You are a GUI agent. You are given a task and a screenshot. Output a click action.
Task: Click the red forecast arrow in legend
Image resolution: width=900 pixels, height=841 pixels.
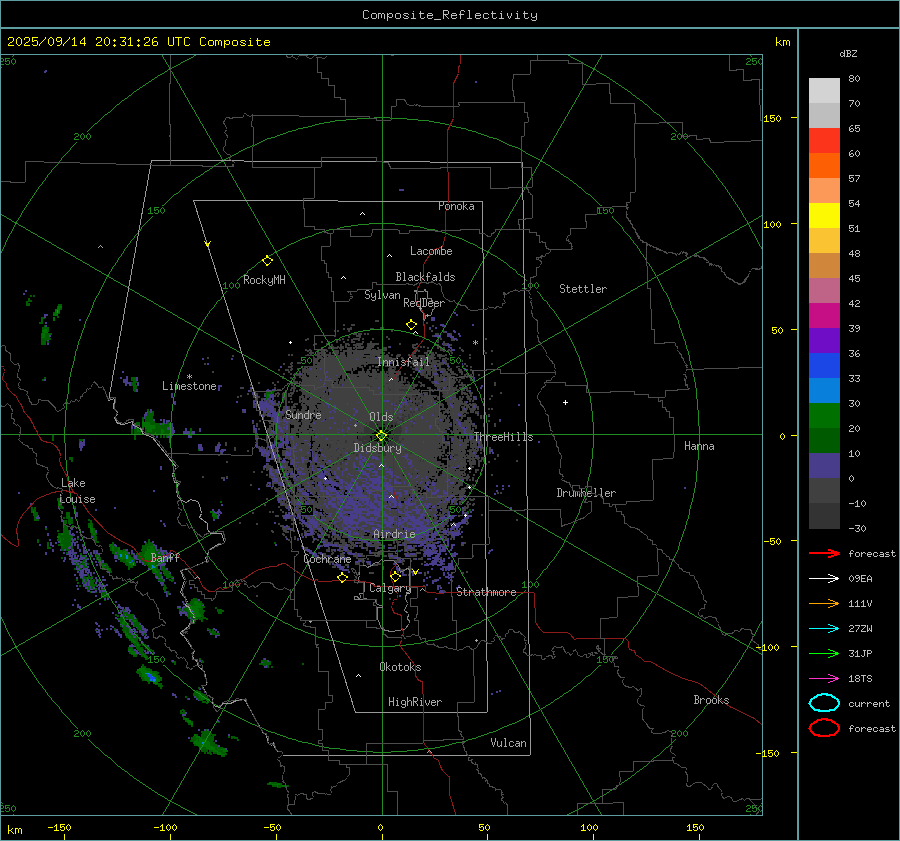(x=824, y=553)
